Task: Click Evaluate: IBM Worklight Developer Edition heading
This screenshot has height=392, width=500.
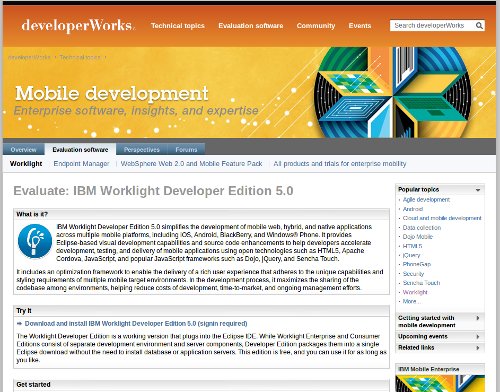Action: click(x=153, y=191)
